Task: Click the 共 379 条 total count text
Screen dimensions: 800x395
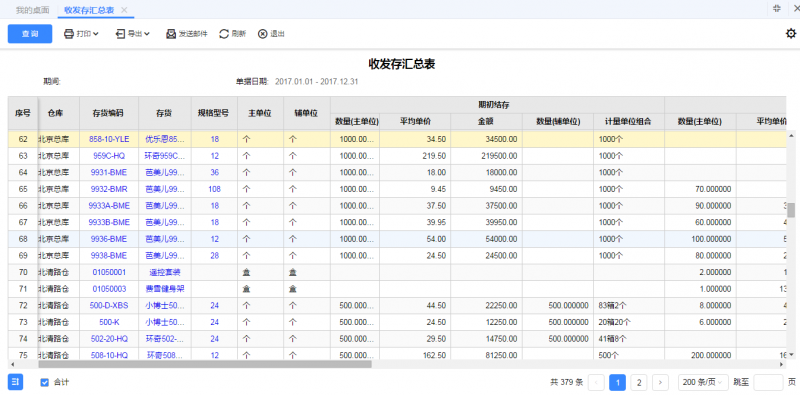Action: 566,382
